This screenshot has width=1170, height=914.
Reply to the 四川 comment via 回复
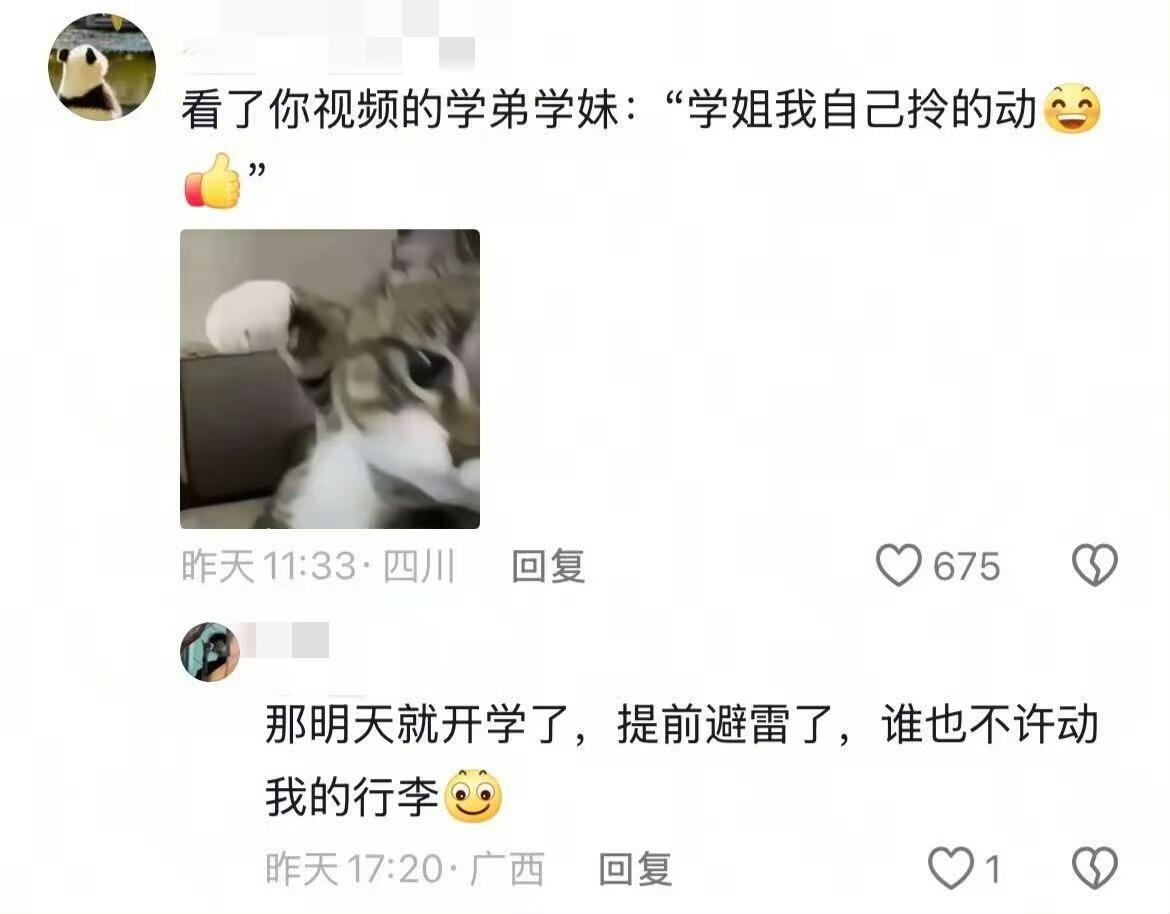(548, 566)
